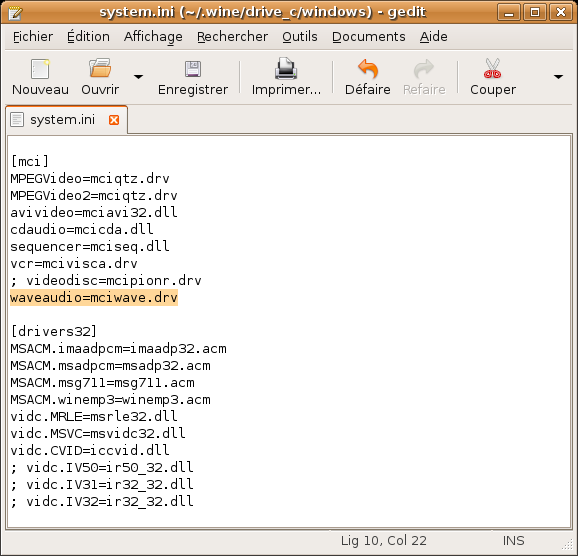Cut selection with the Couper scissors icon
578x556 pixels.
pos(493,69)
